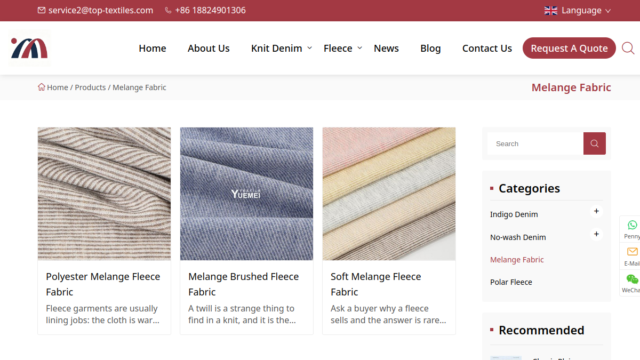This screenshot has height=360, width=640.
Task: Open the Soft Melange Fleece Fabric title
Action: coord(376,284)
